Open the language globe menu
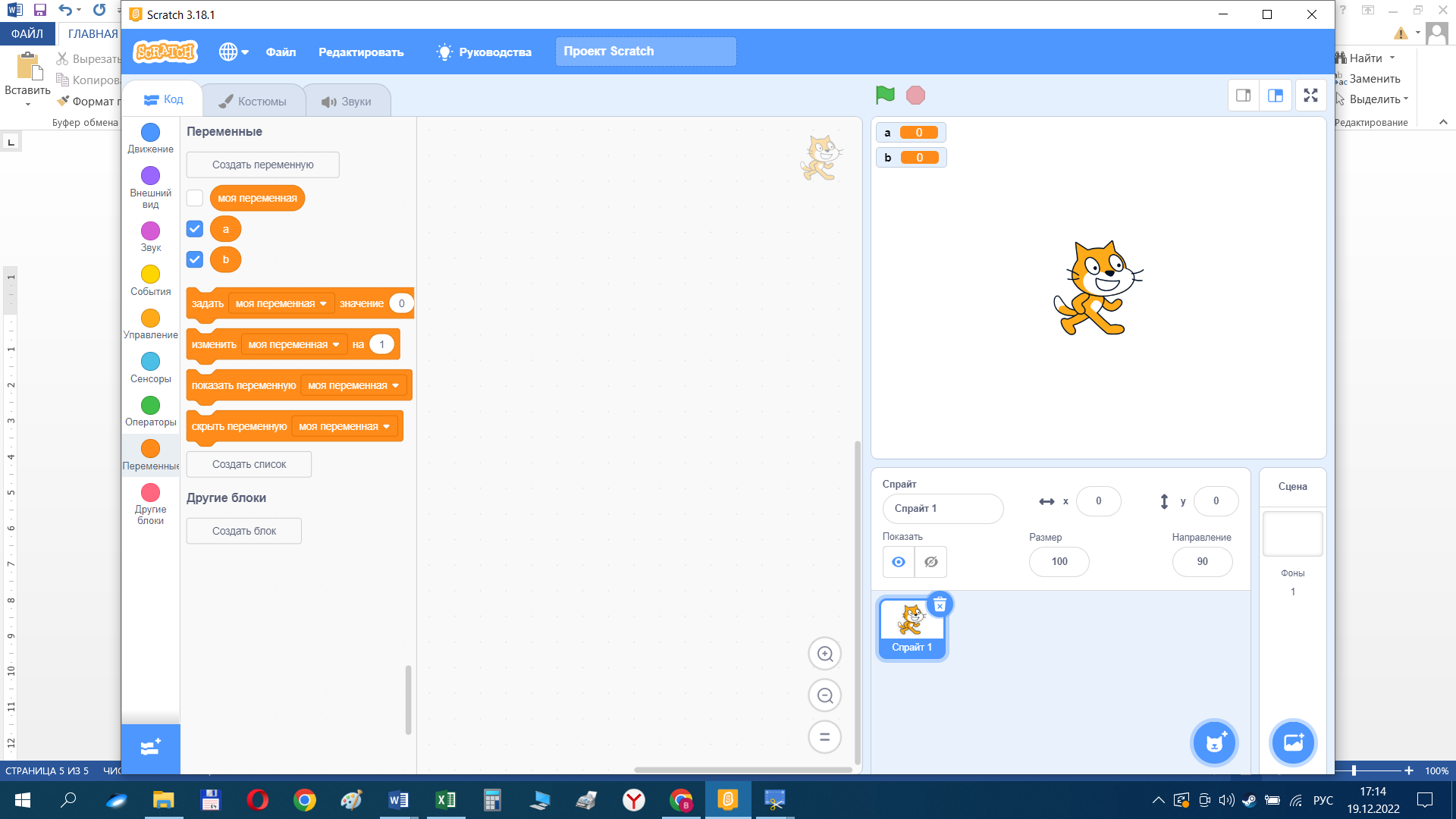This screenshot has width=1456, height=819. click(x=234, y=52)
